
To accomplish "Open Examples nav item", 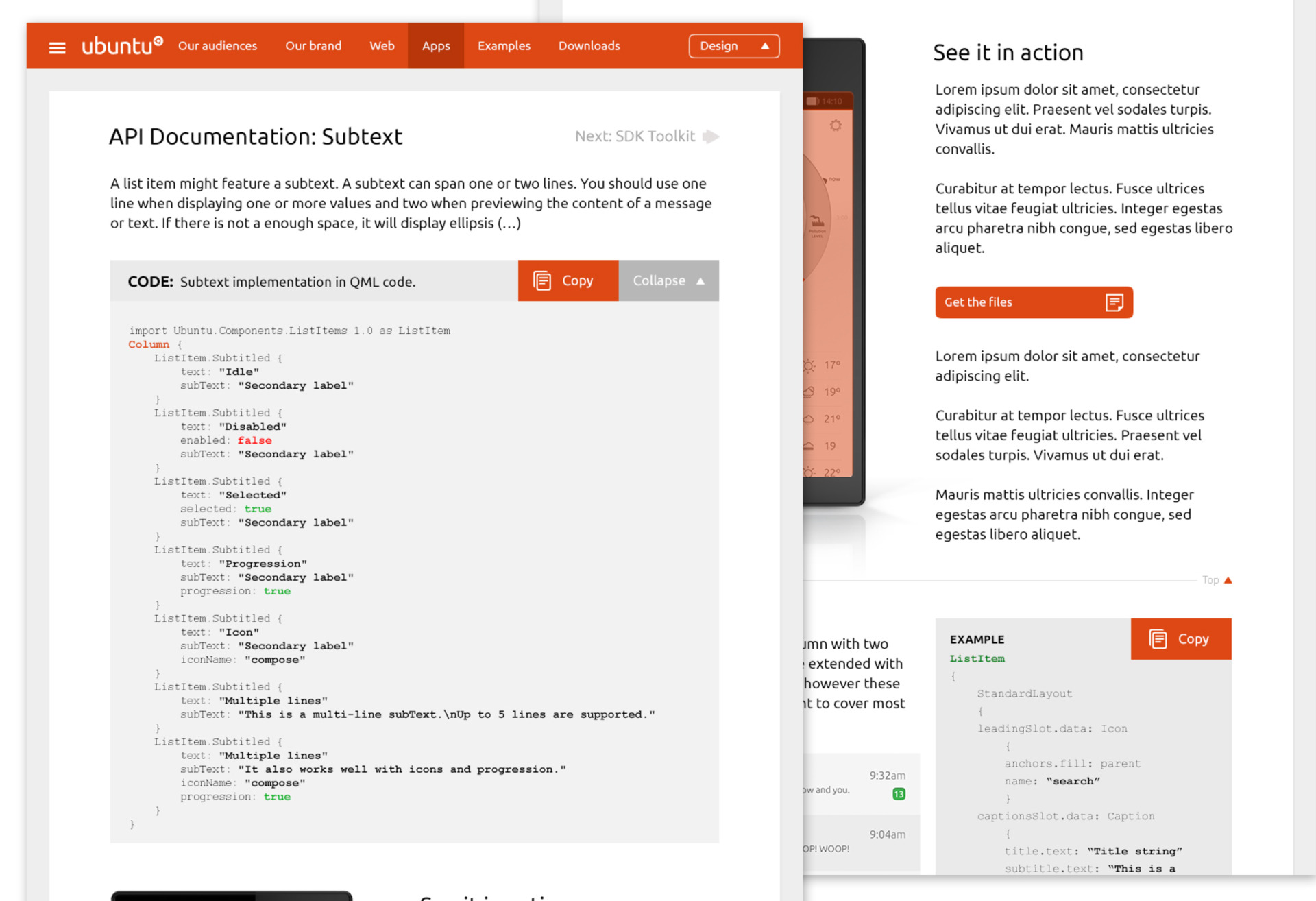I will pos(504,46).
